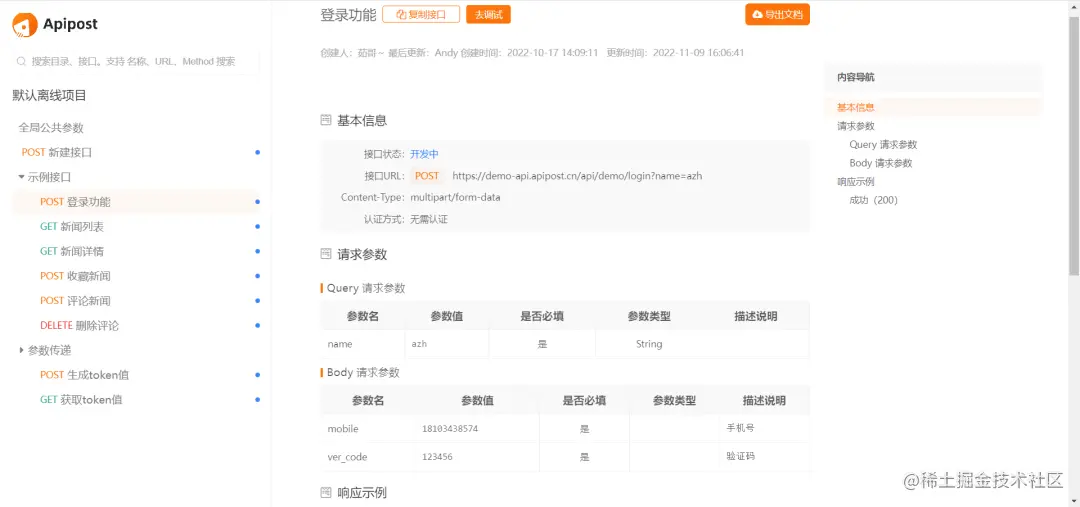The image size is (1080, 507).
Task: Click blue dot beside GET 获取token值
Action: click(258, 400)
